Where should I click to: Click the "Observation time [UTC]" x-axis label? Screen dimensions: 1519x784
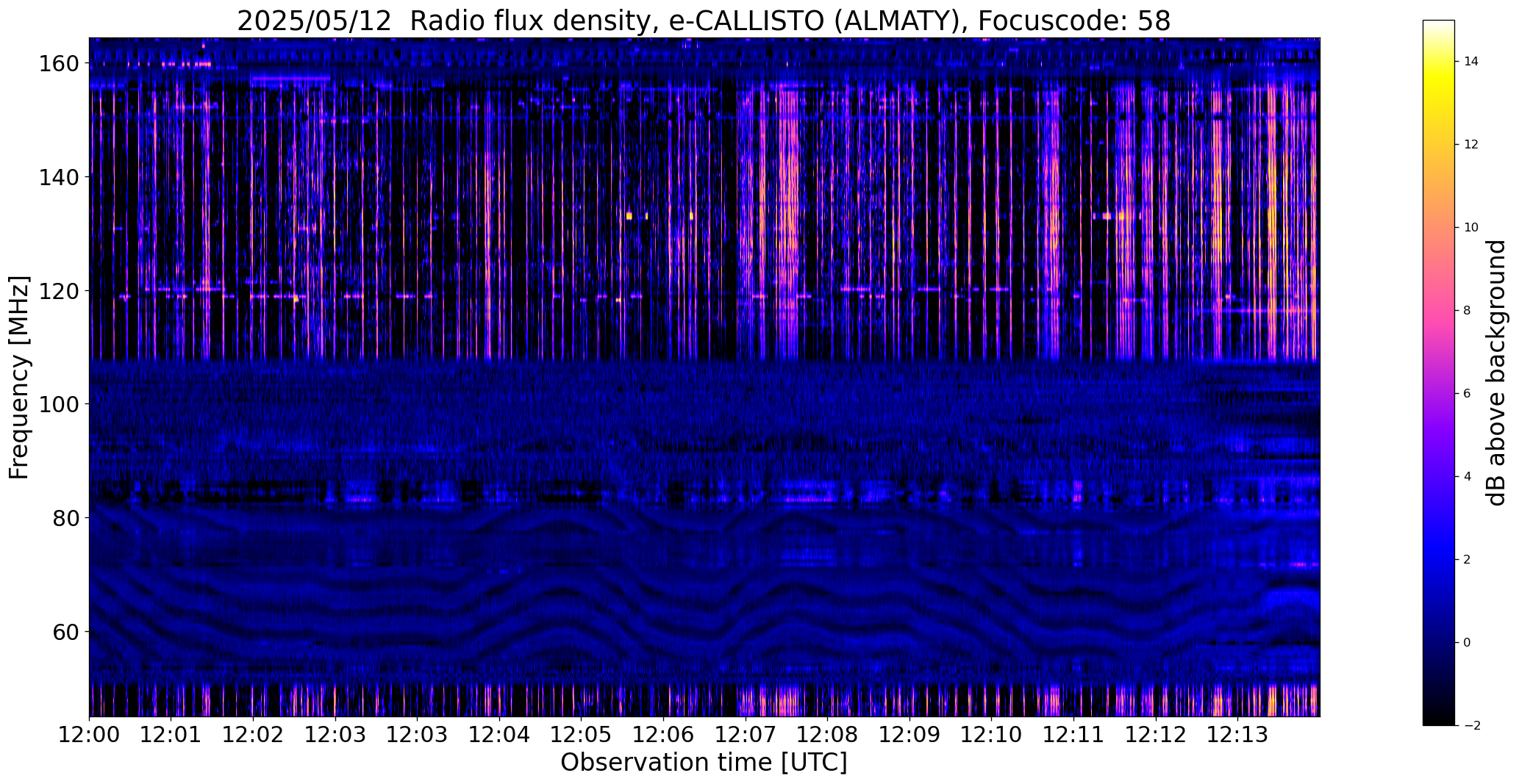(x=704, y=763)
